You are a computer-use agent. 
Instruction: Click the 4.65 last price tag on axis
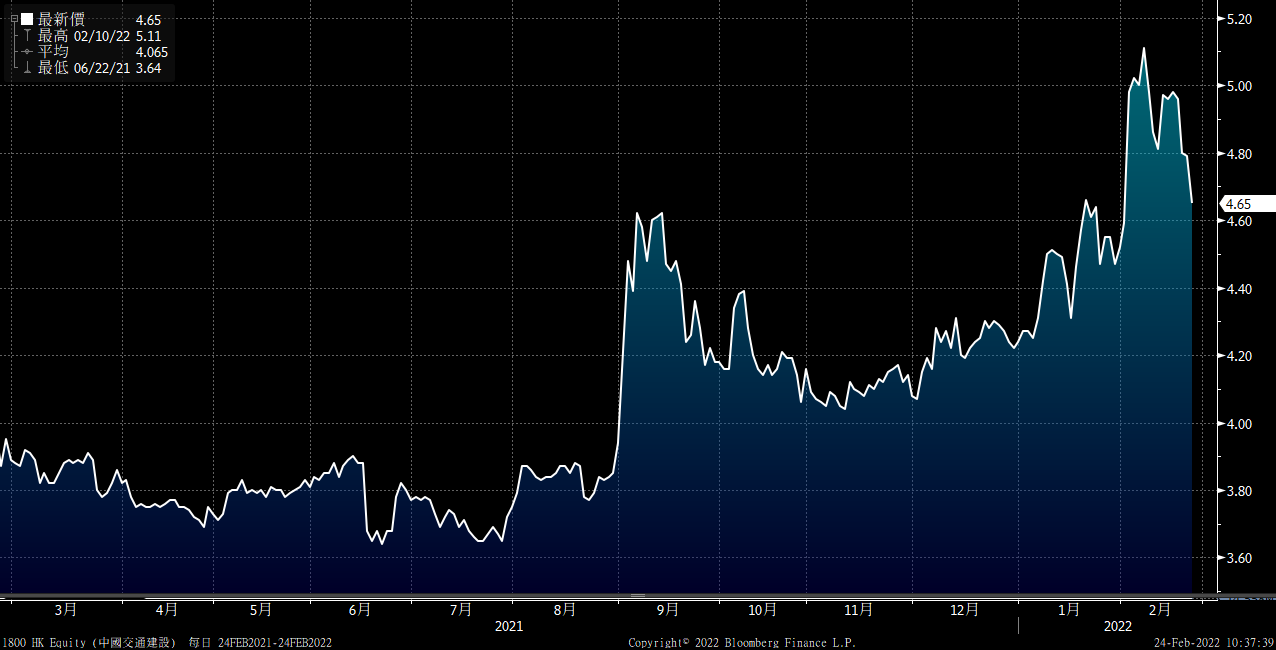(x=1238, y=203)
